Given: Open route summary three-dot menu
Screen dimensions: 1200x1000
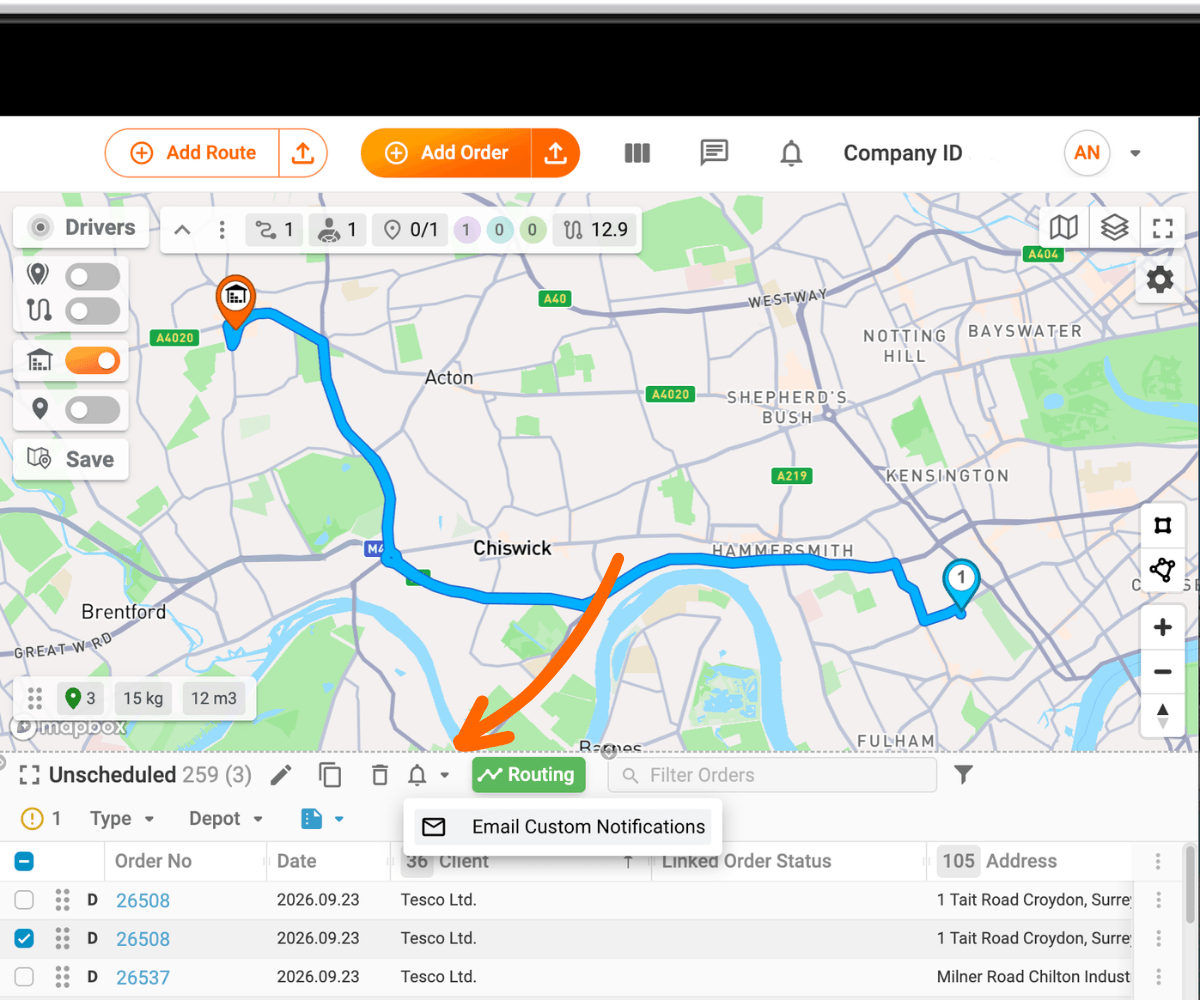Looking at the screenshot, I should (x=222, y=230).
